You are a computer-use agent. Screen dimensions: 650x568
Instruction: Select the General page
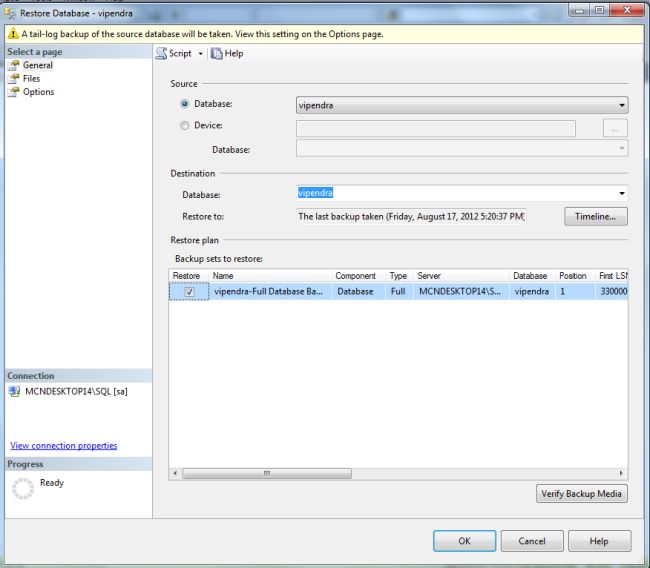pyautogui.click(x=38, y=65)
